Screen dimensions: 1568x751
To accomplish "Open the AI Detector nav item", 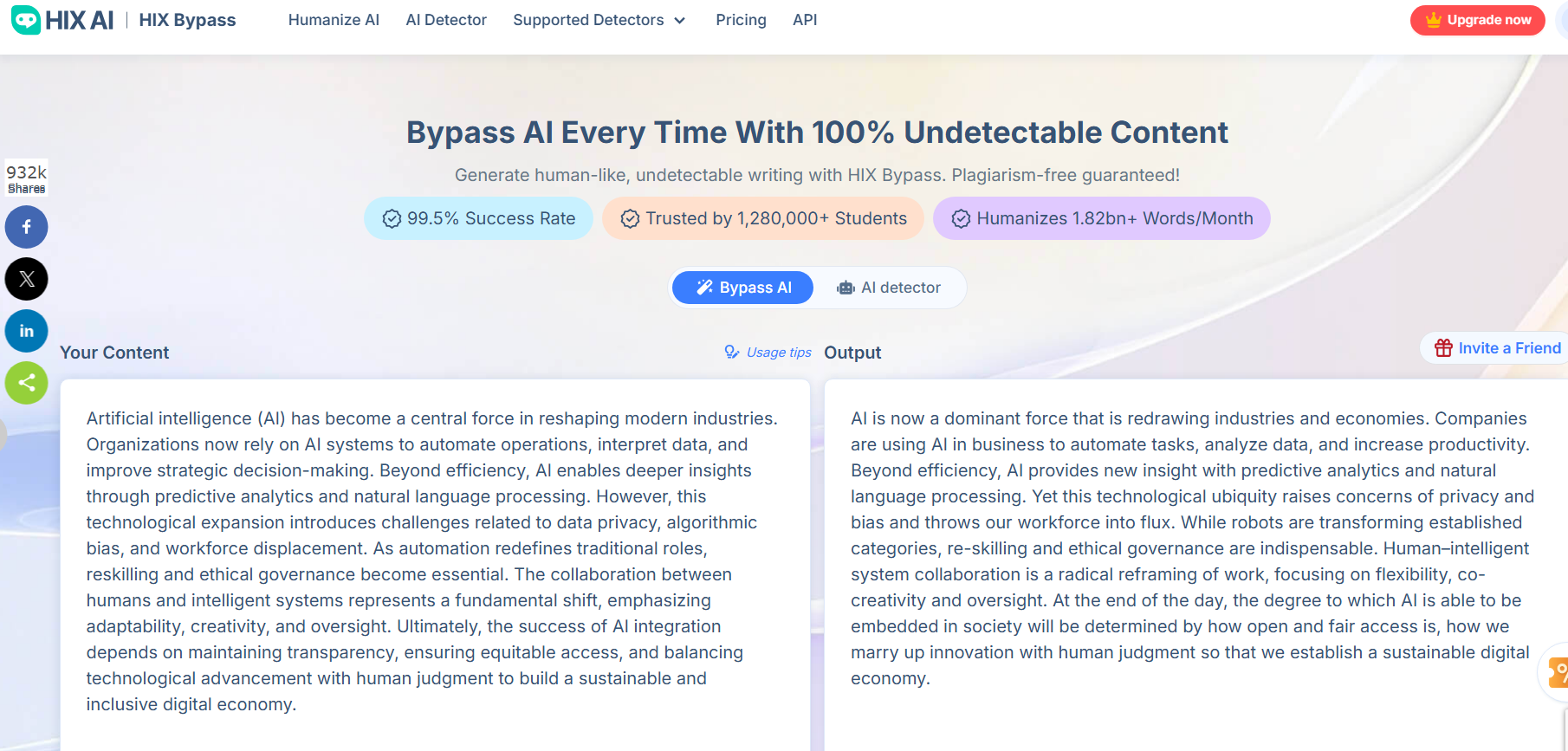I will click(x=446, y=20).
